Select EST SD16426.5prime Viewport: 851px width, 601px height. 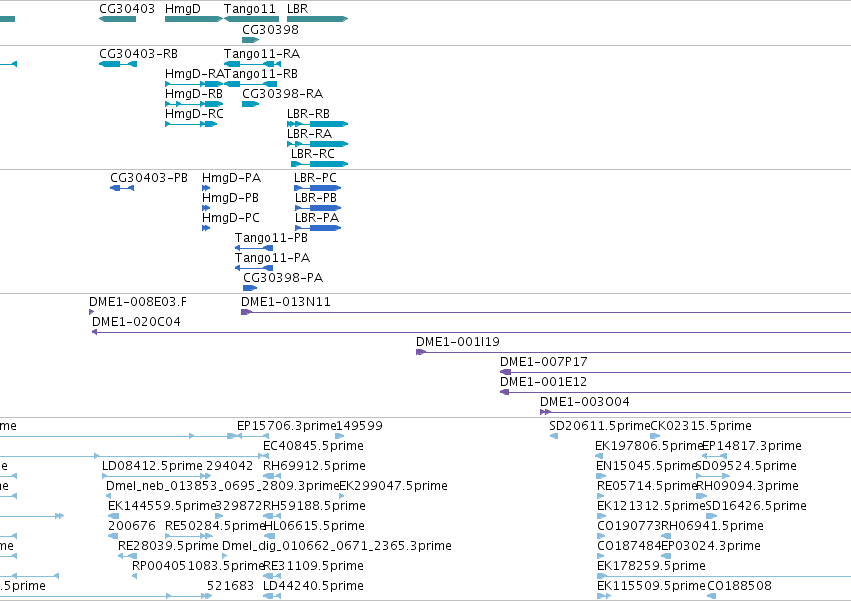coord(711,516)
